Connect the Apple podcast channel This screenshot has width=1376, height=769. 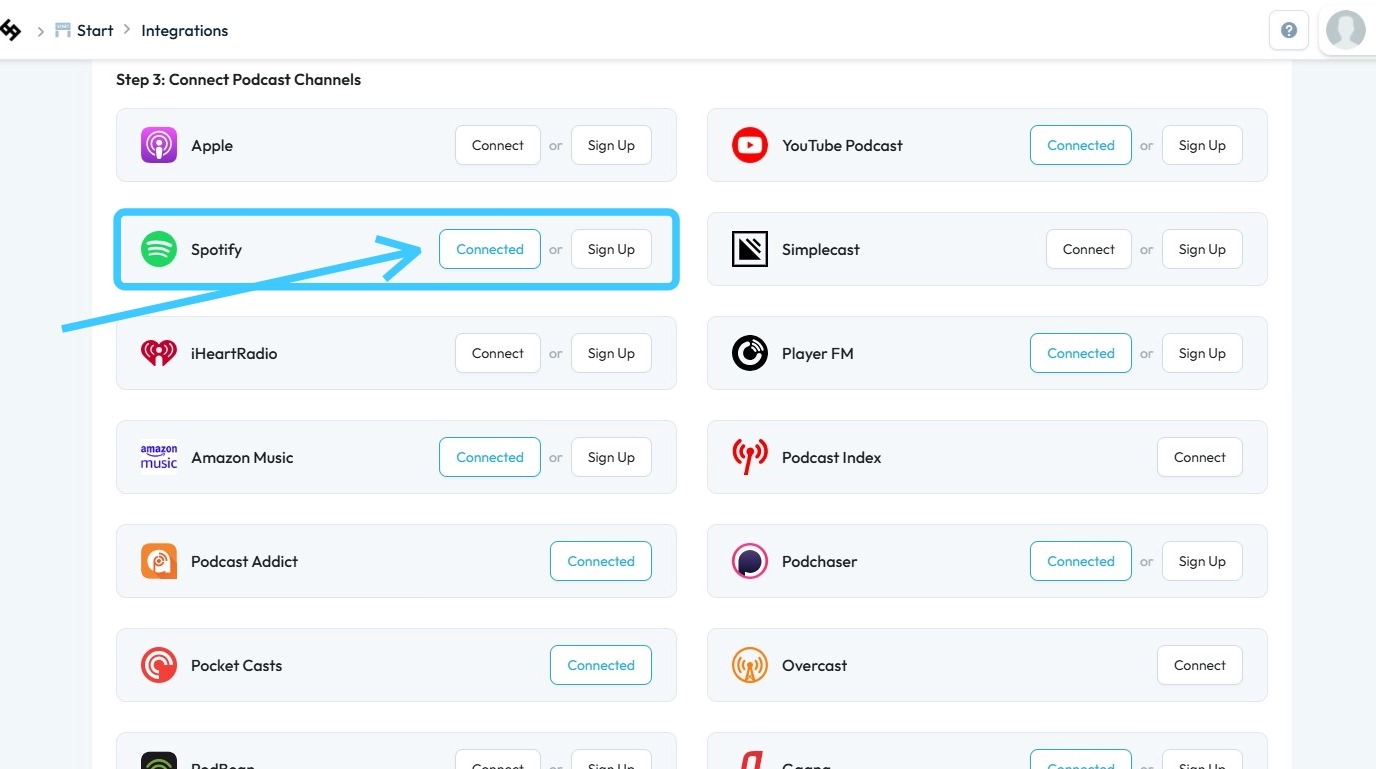pyautogui.click(x=498, y=145)
